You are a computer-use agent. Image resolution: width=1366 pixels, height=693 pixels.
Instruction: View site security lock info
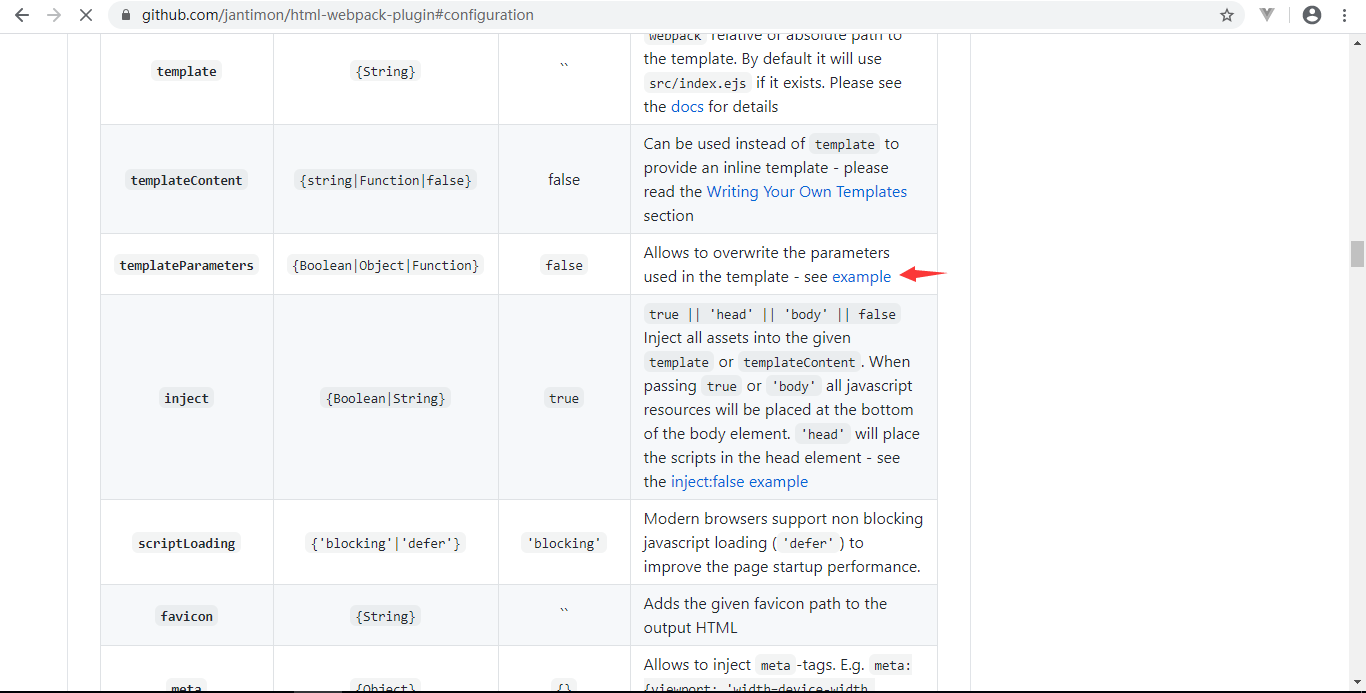tap(125, 15)
